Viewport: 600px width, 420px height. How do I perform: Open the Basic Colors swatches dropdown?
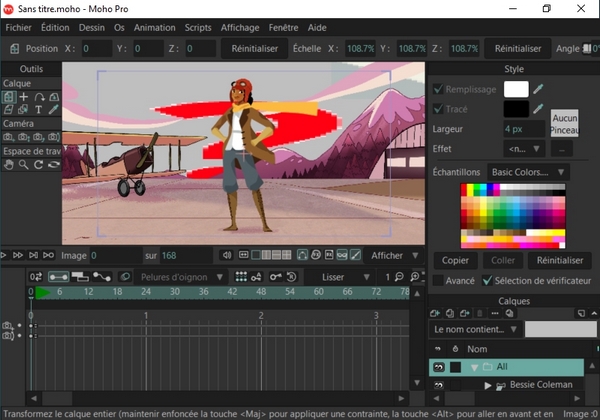(528, 172)
